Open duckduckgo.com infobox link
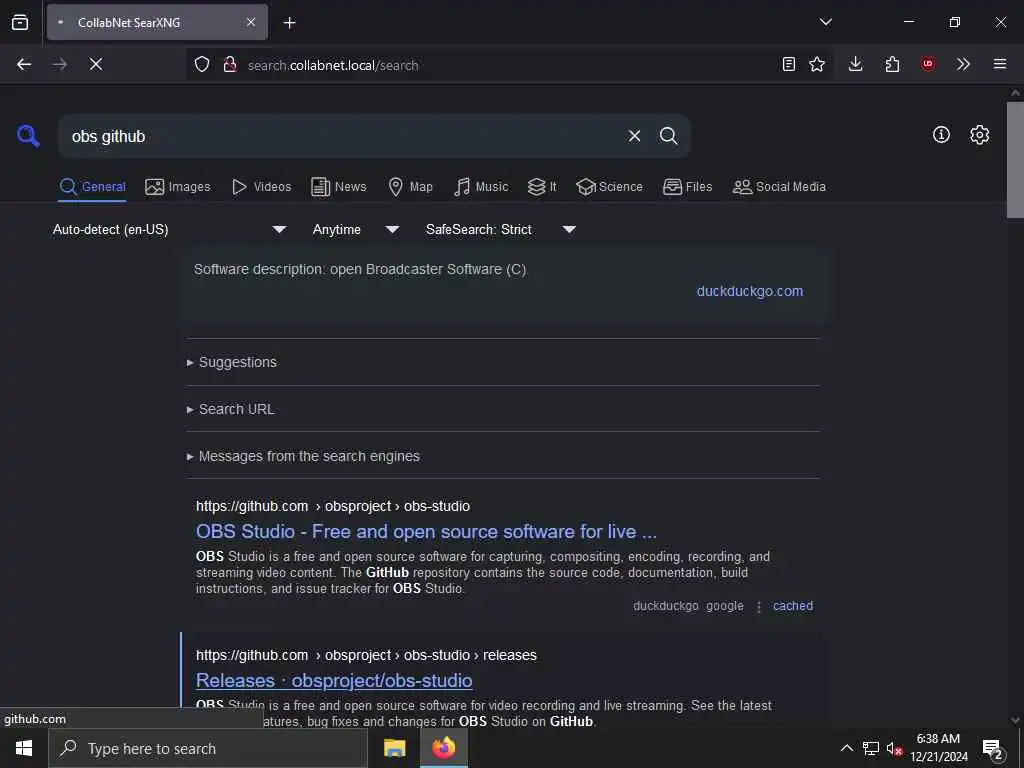 coord(750,291)
